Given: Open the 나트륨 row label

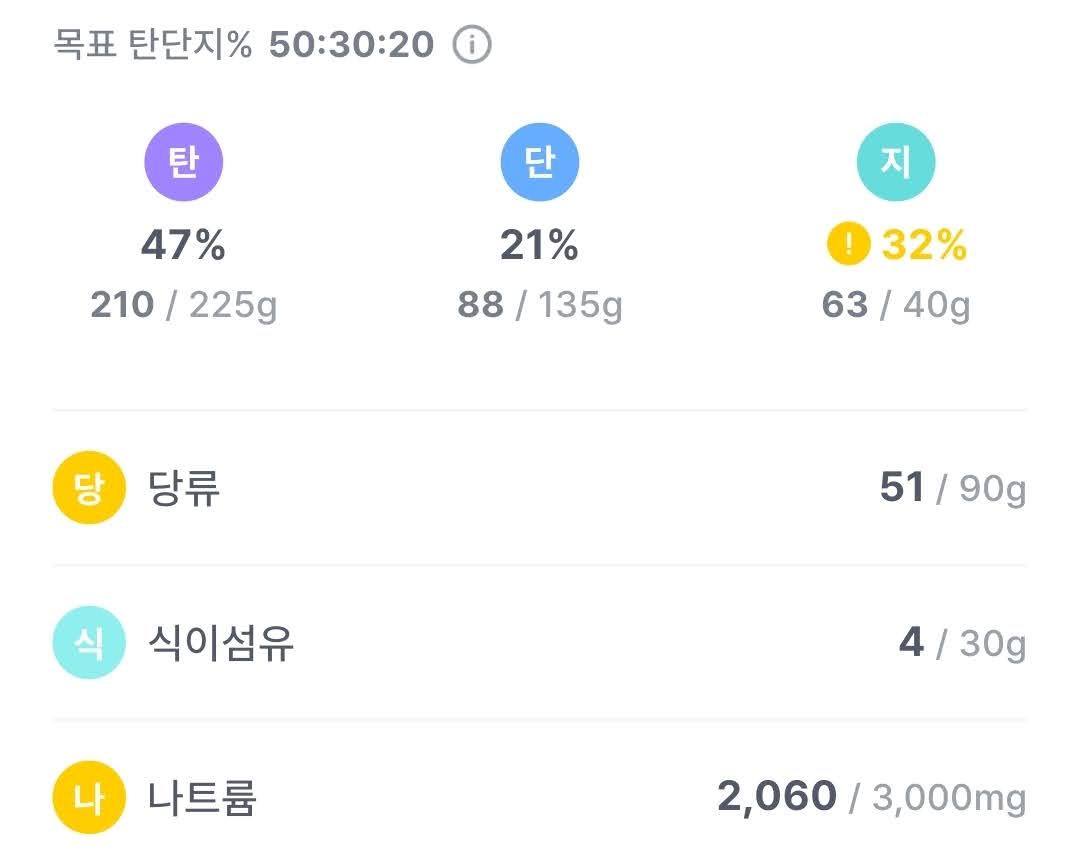Looking at the screenshot, I should click(x=202, y=798).
